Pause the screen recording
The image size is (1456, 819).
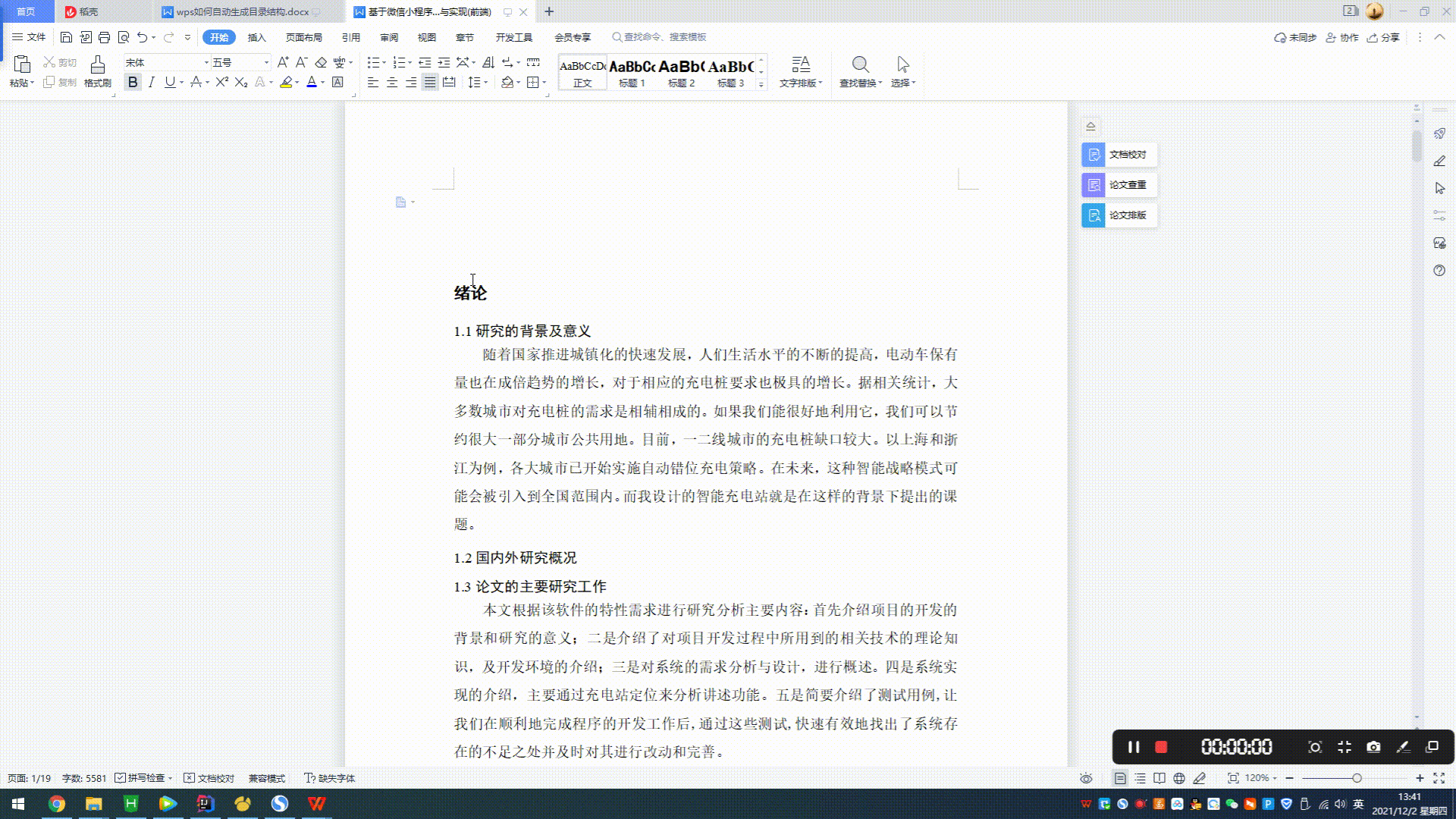pyautogui.click(x=1134, y=747)
